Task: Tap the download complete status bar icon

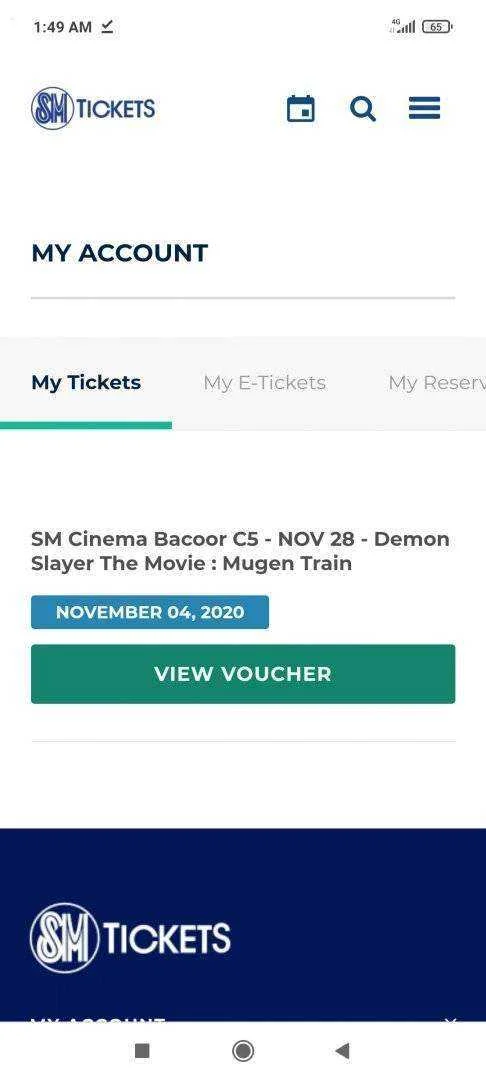Action: click(107, 26)
